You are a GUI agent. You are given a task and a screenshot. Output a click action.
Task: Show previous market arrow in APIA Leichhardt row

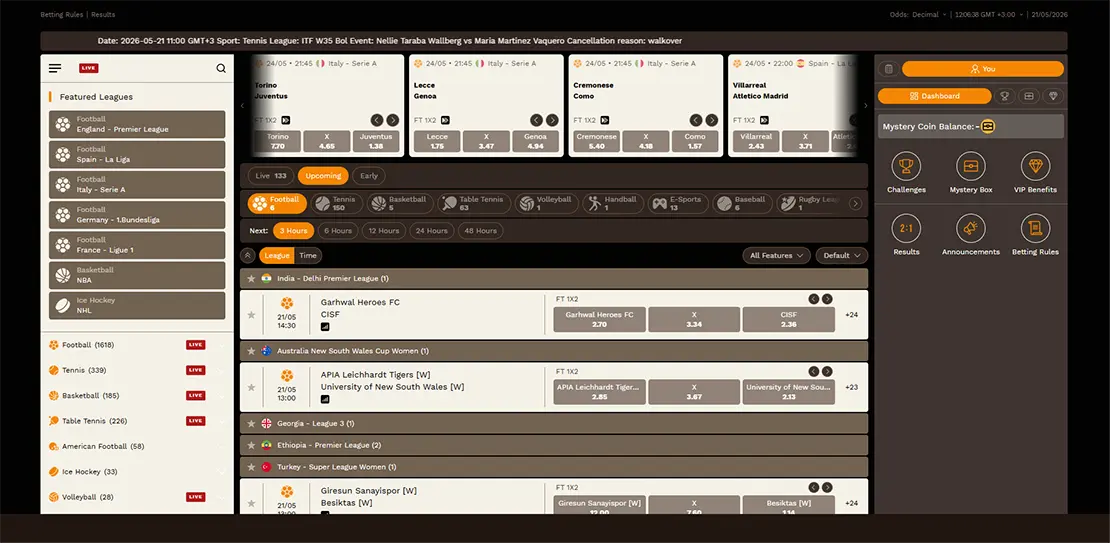[x=814, y=372]
